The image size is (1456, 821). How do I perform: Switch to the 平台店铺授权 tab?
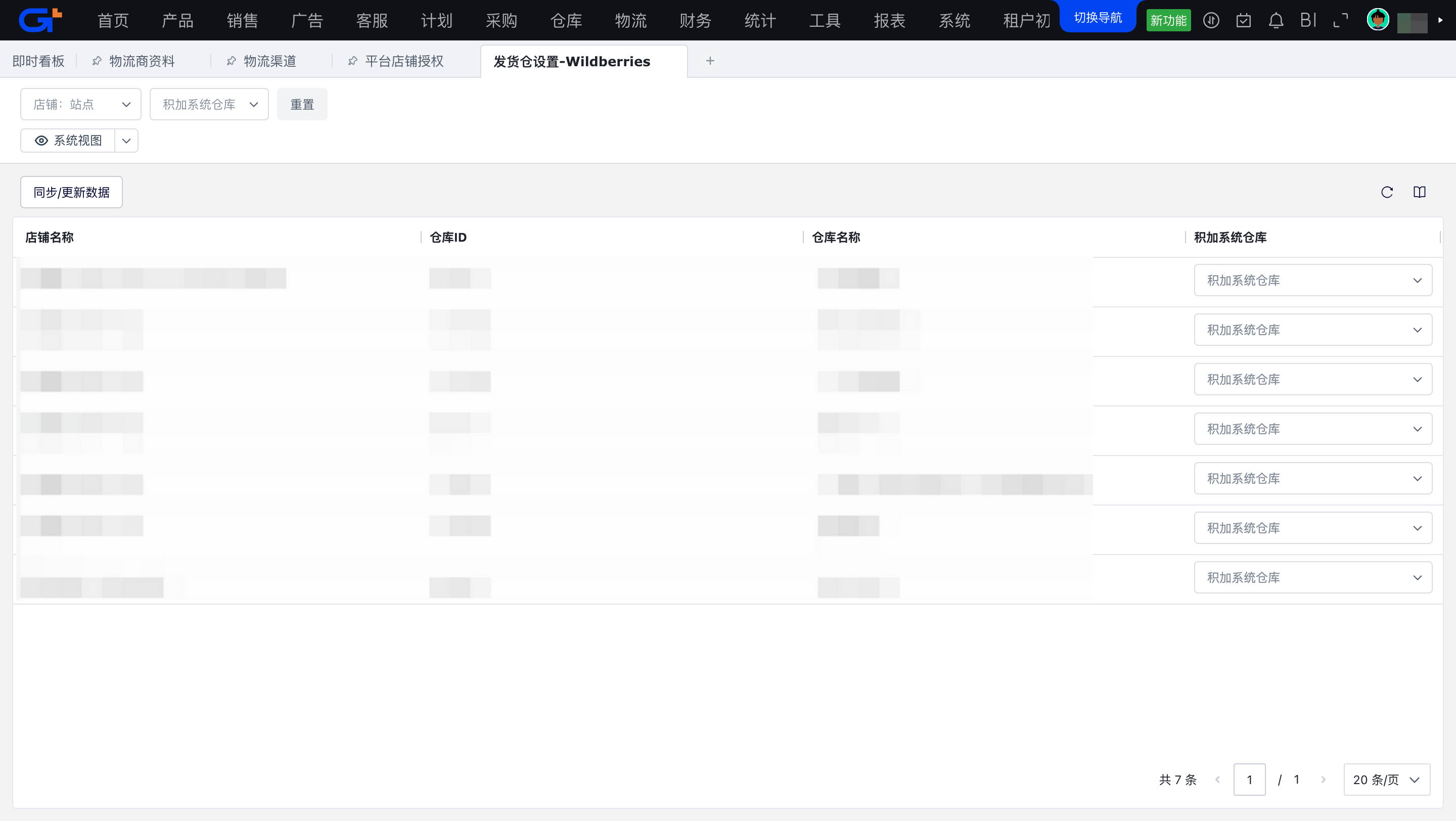click(x=403, y=61)
